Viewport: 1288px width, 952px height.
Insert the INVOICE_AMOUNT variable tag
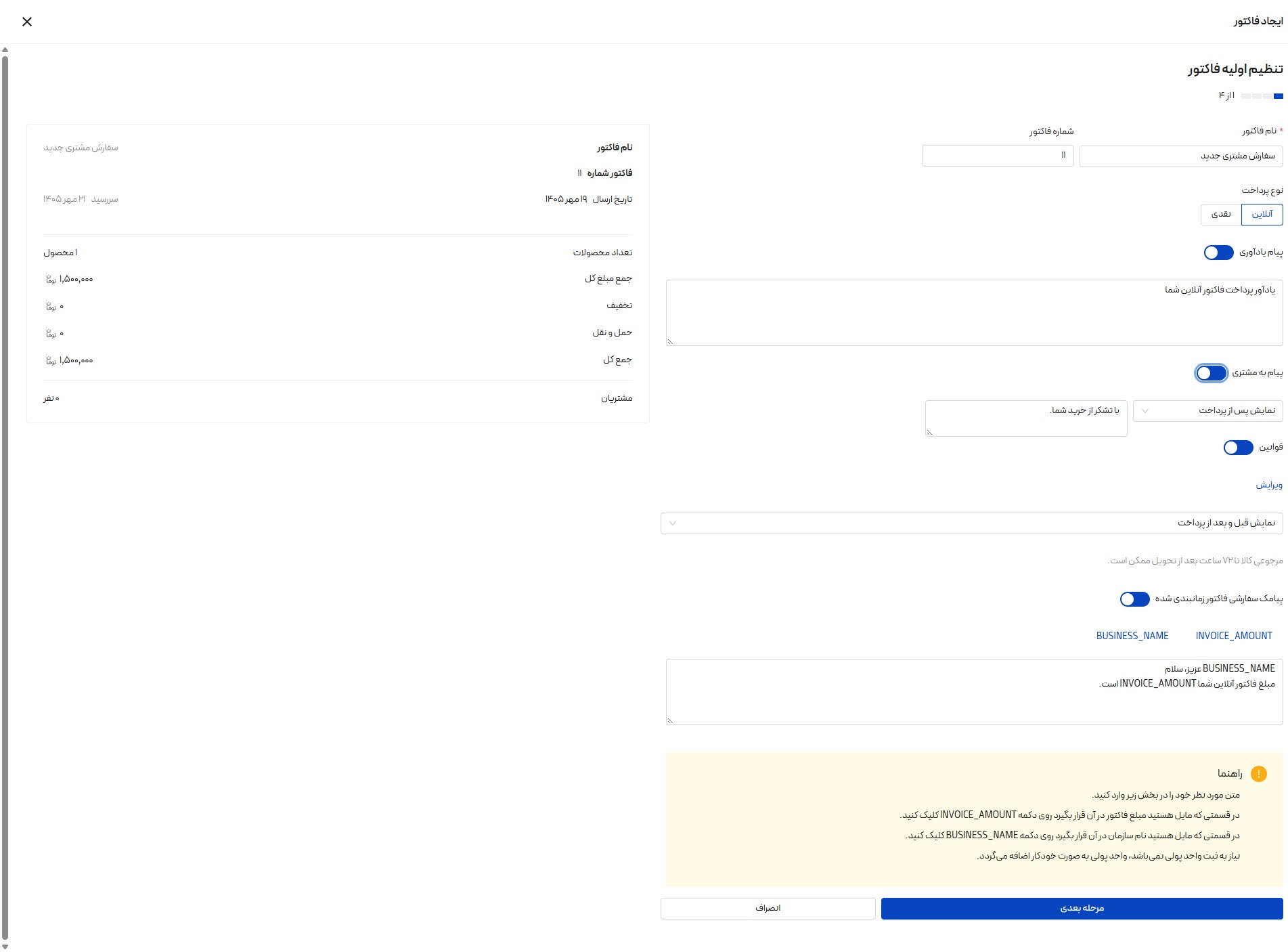click(1234, 636)
